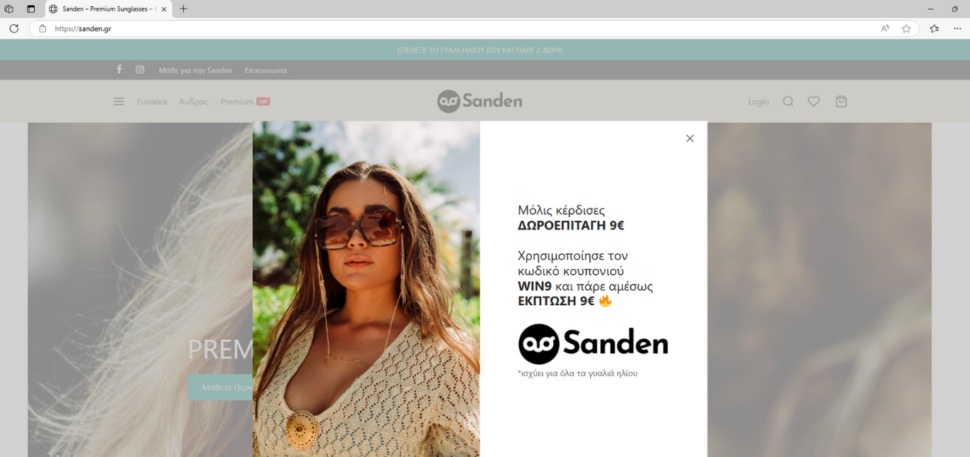Open a new browser tab

[183, 9]
